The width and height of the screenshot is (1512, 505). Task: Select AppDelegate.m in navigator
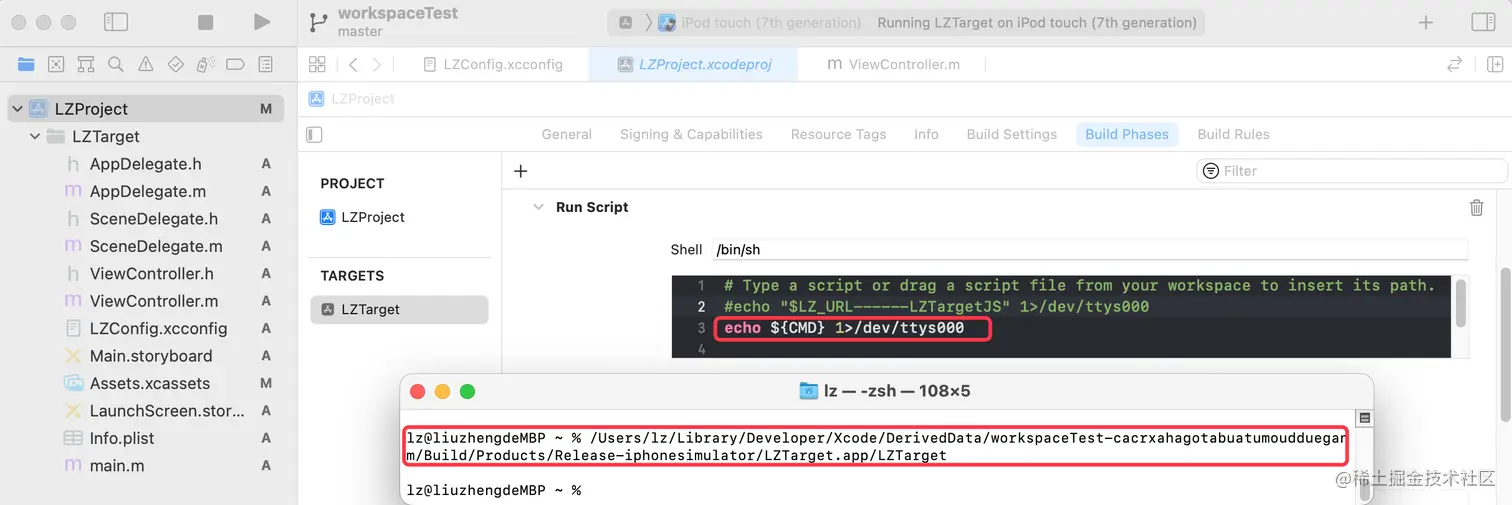pos(147,191)
